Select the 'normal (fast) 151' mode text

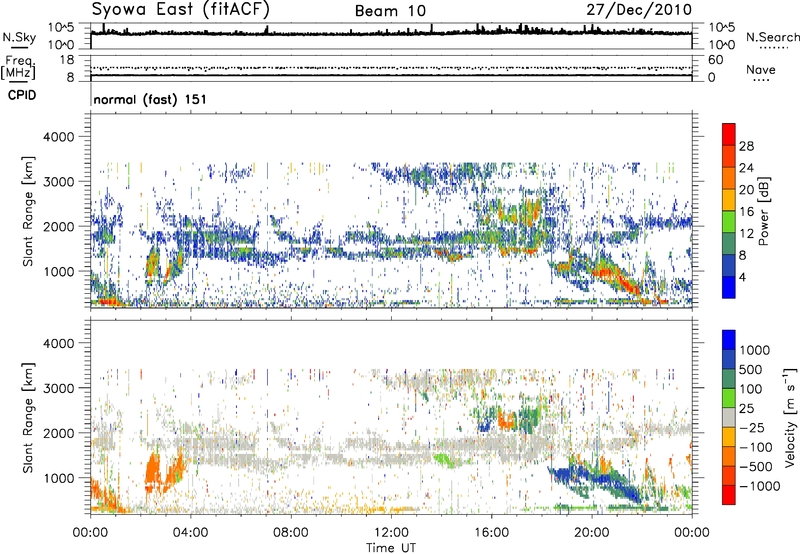click(150, 99)
